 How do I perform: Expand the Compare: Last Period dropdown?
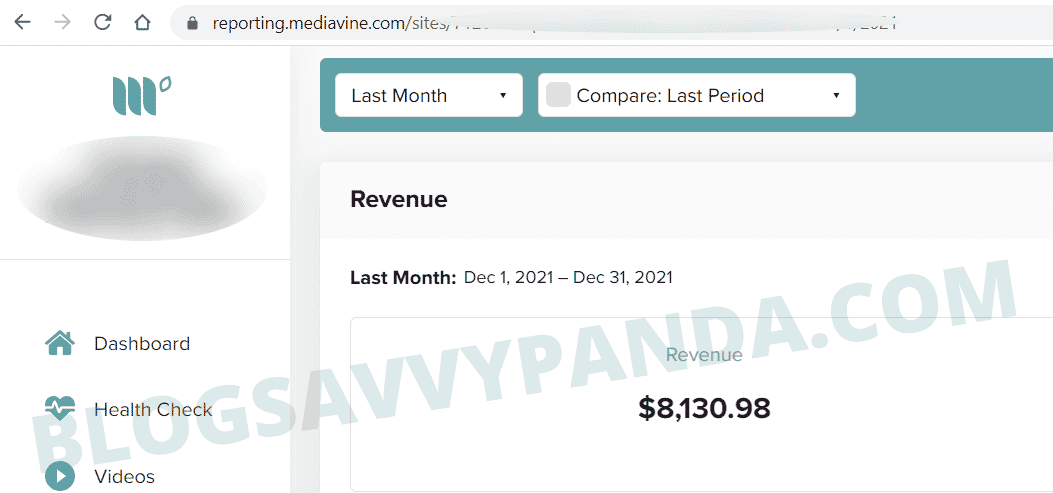pos(697,95)
